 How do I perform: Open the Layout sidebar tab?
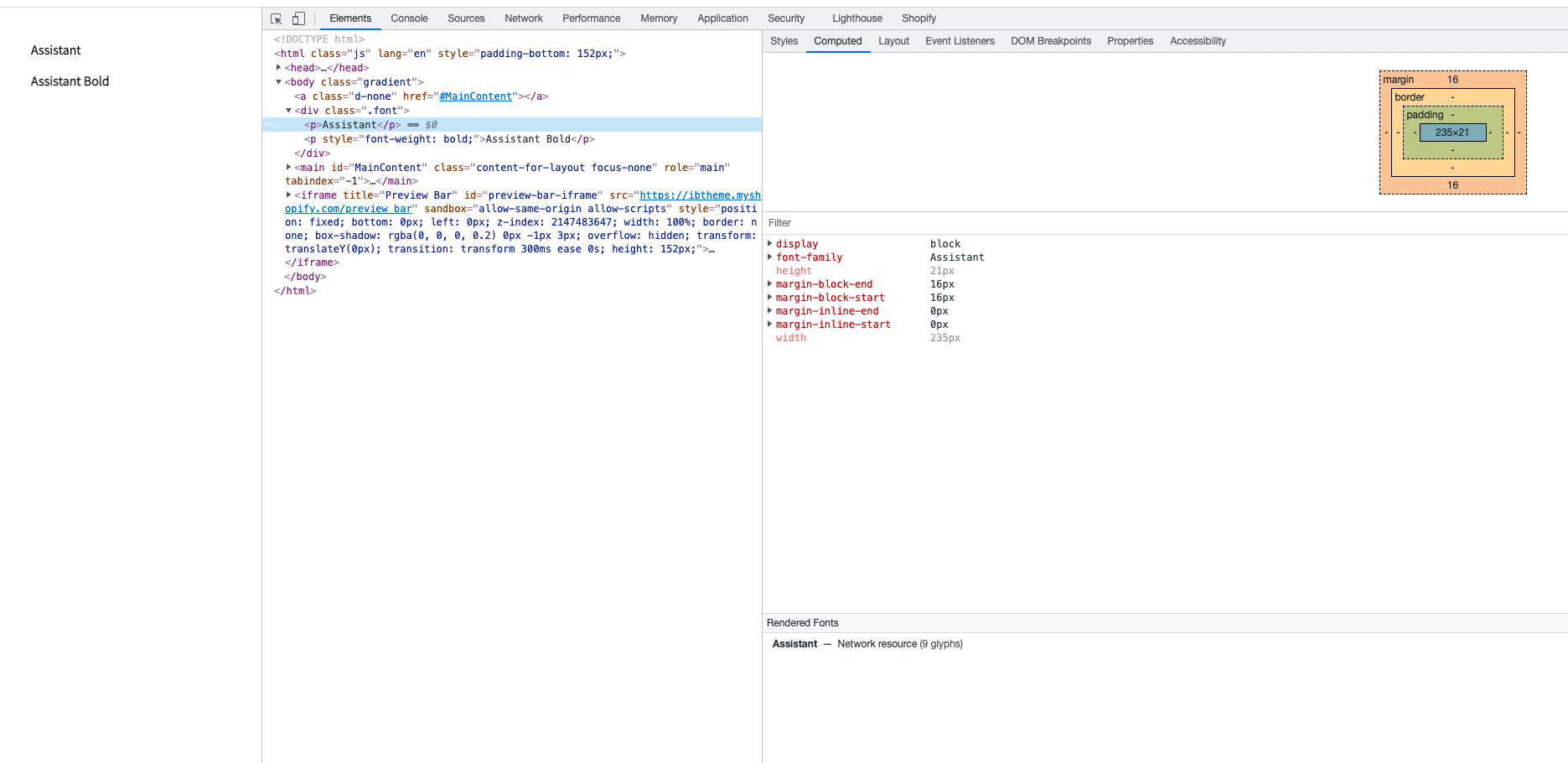pos(893,41)
